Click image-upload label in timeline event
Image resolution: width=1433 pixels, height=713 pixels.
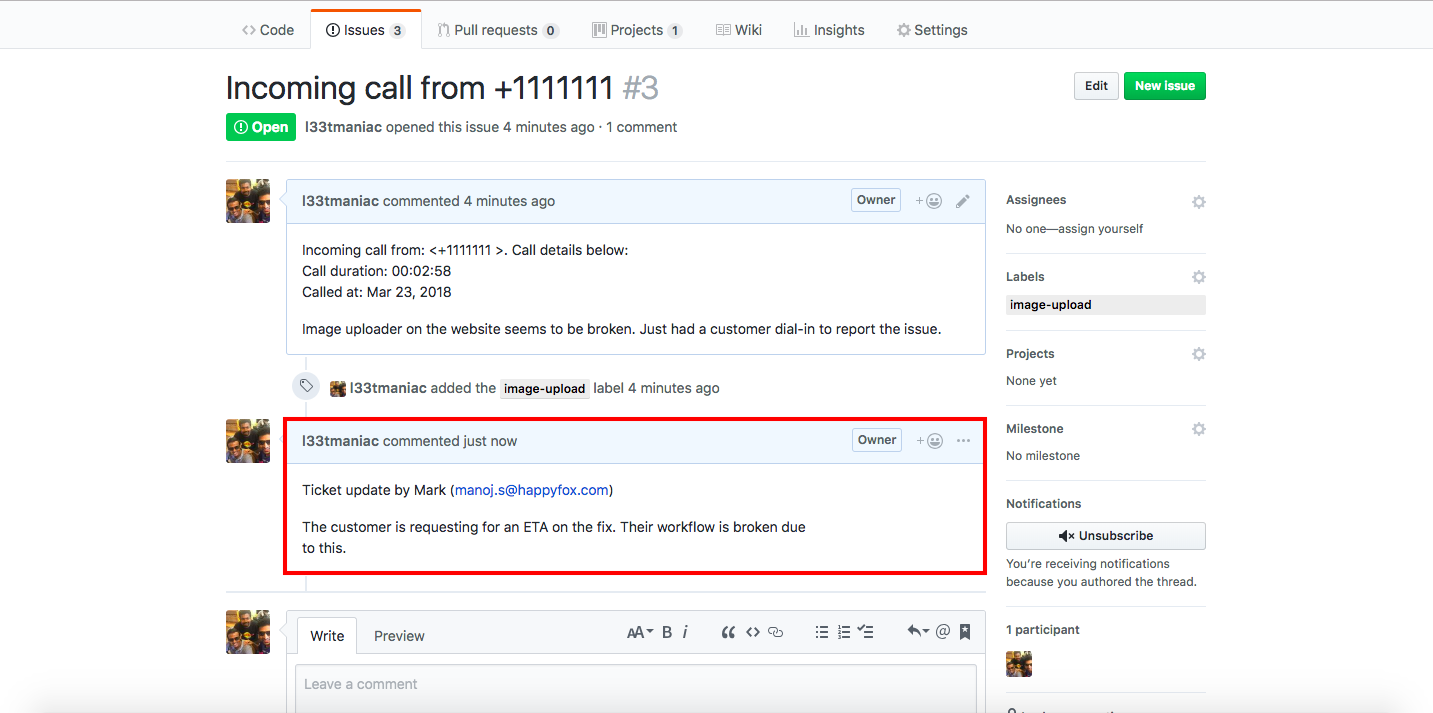(x=544, y=389)
